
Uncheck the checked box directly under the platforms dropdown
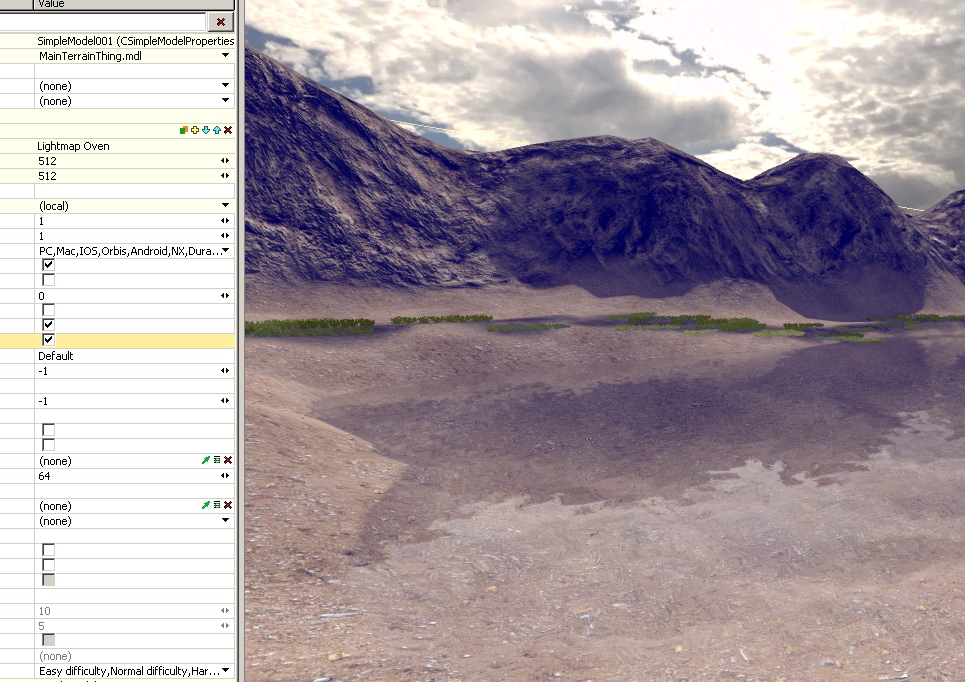coord(48,265)
